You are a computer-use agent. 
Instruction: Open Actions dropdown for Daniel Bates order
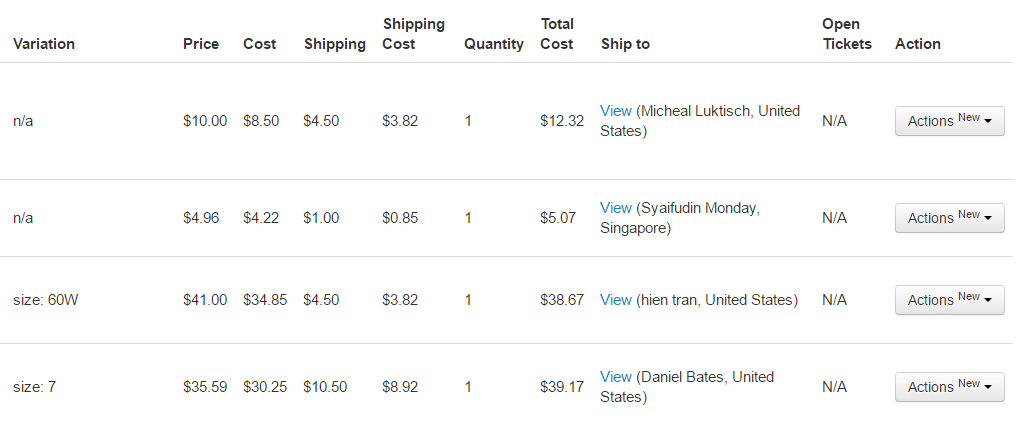click(x=950, y=387)
